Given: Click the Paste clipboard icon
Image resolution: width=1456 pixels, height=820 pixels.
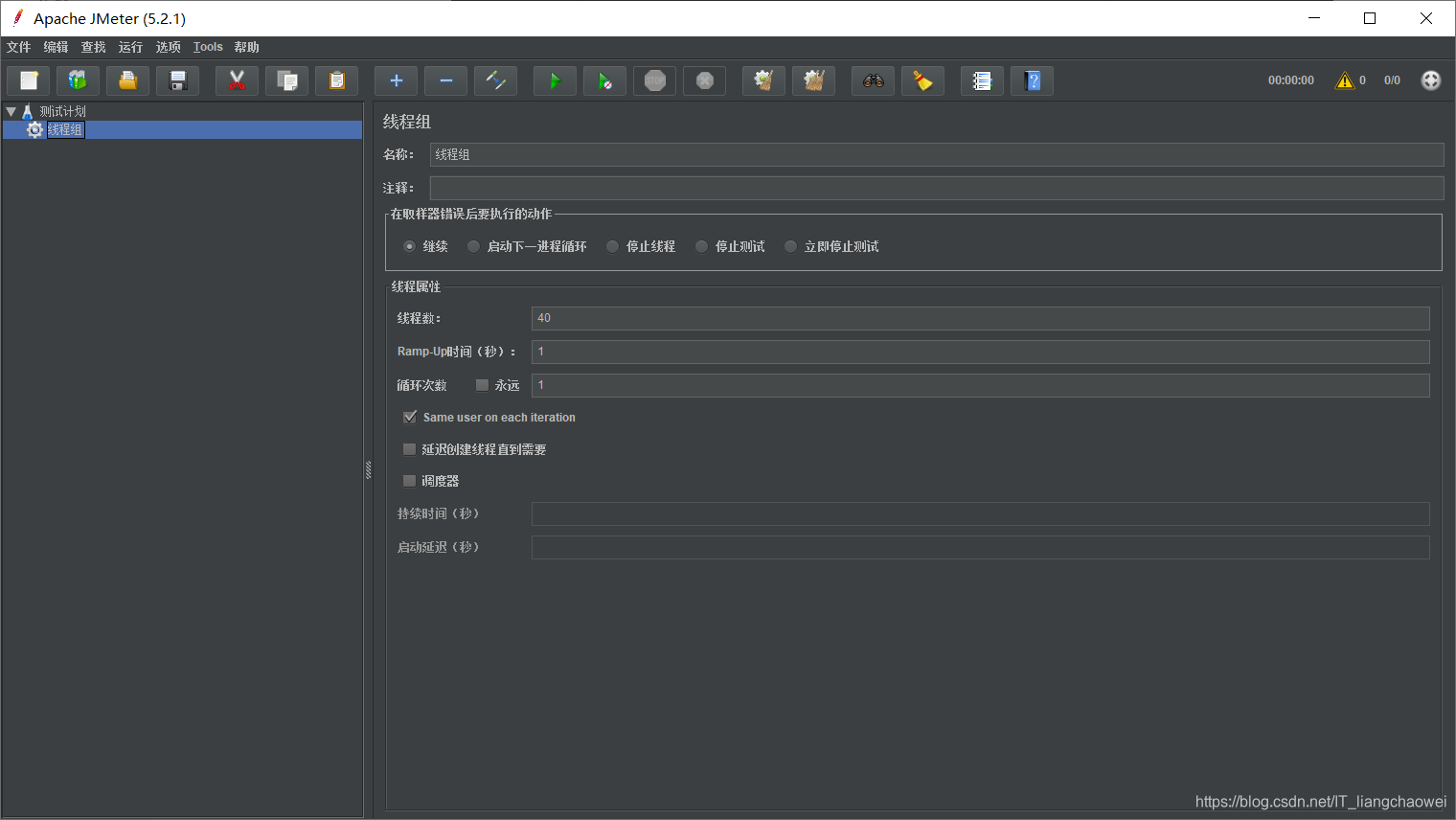Looking at the screenshot, I should click(x=336, y=80).
